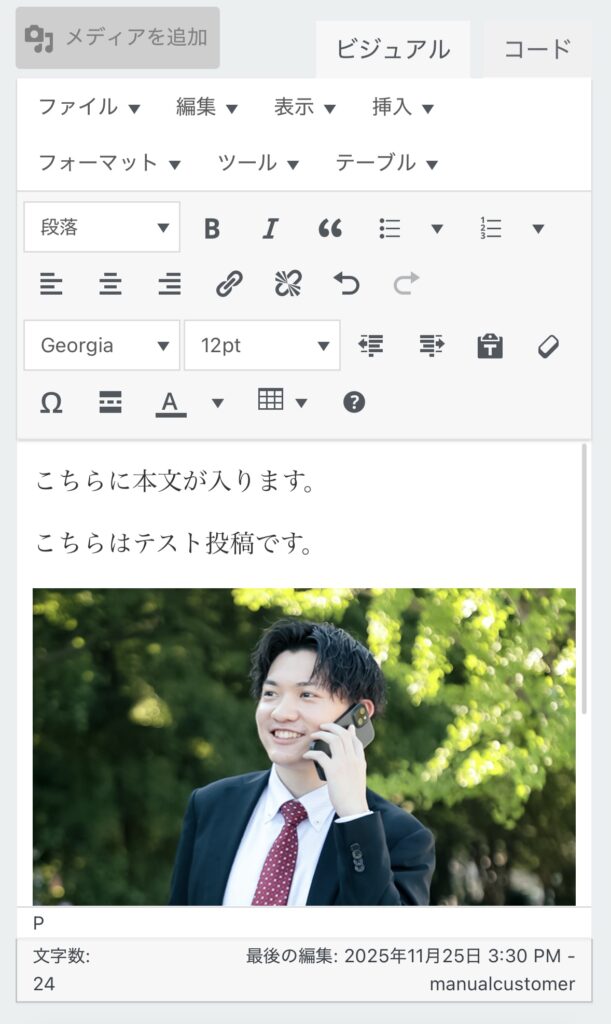Toggle italic text style

coord(270,228)
